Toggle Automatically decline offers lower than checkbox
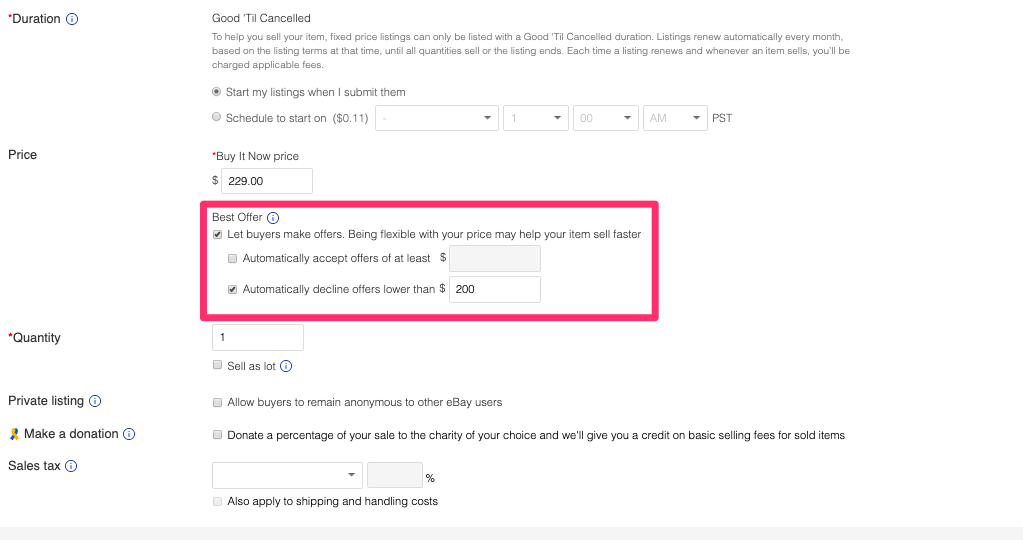The image size is (1023, 540). click(233, 289)
